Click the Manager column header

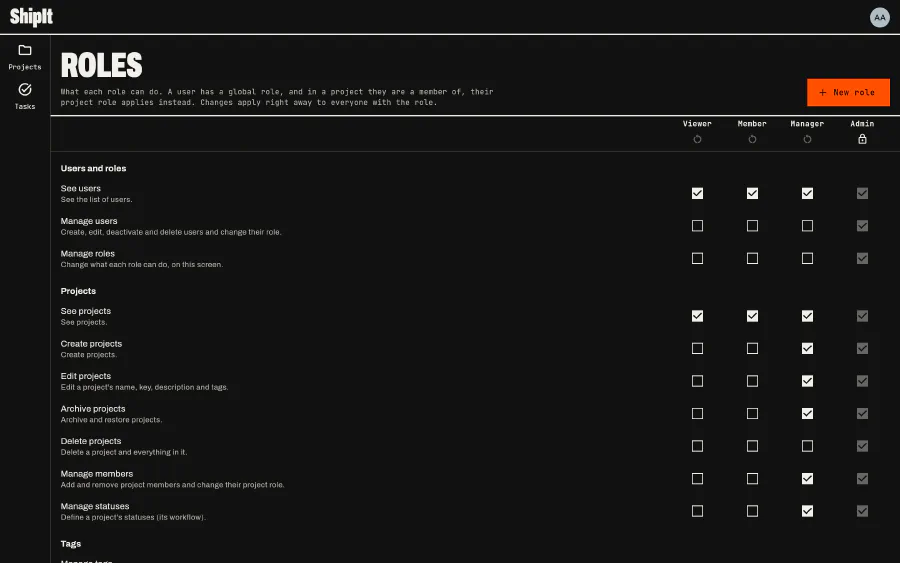click(807, 124)
